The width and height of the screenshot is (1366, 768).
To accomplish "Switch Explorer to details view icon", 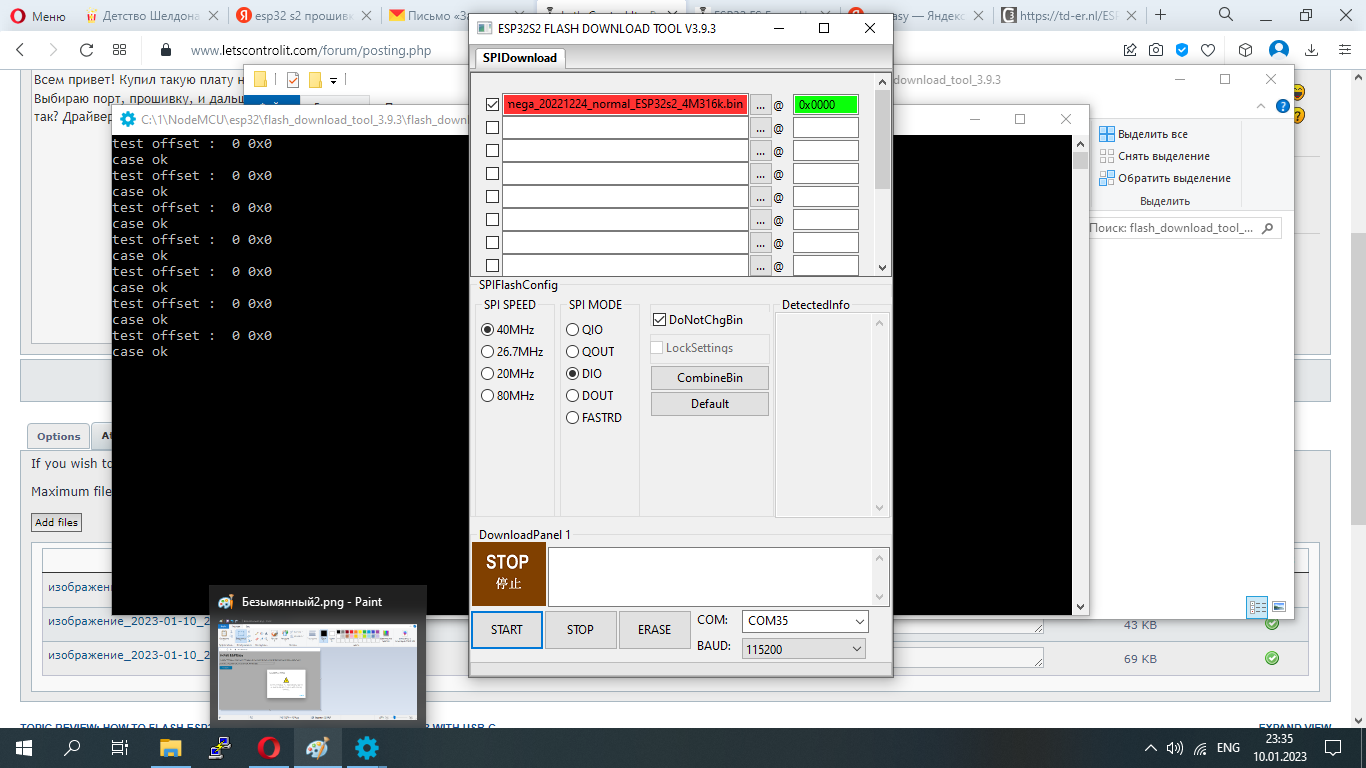I will (1257, 606).
